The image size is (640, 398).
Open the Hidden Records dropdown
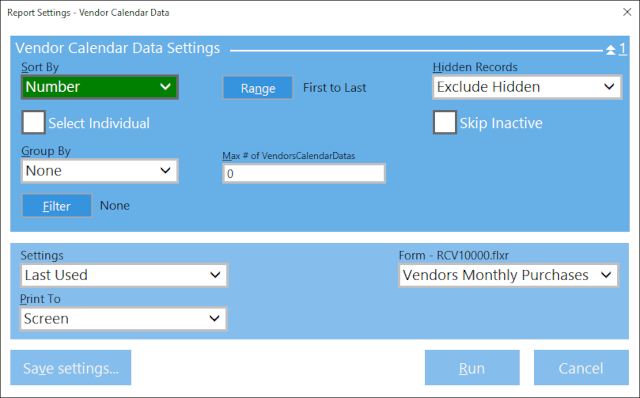(x=527, y=87)
